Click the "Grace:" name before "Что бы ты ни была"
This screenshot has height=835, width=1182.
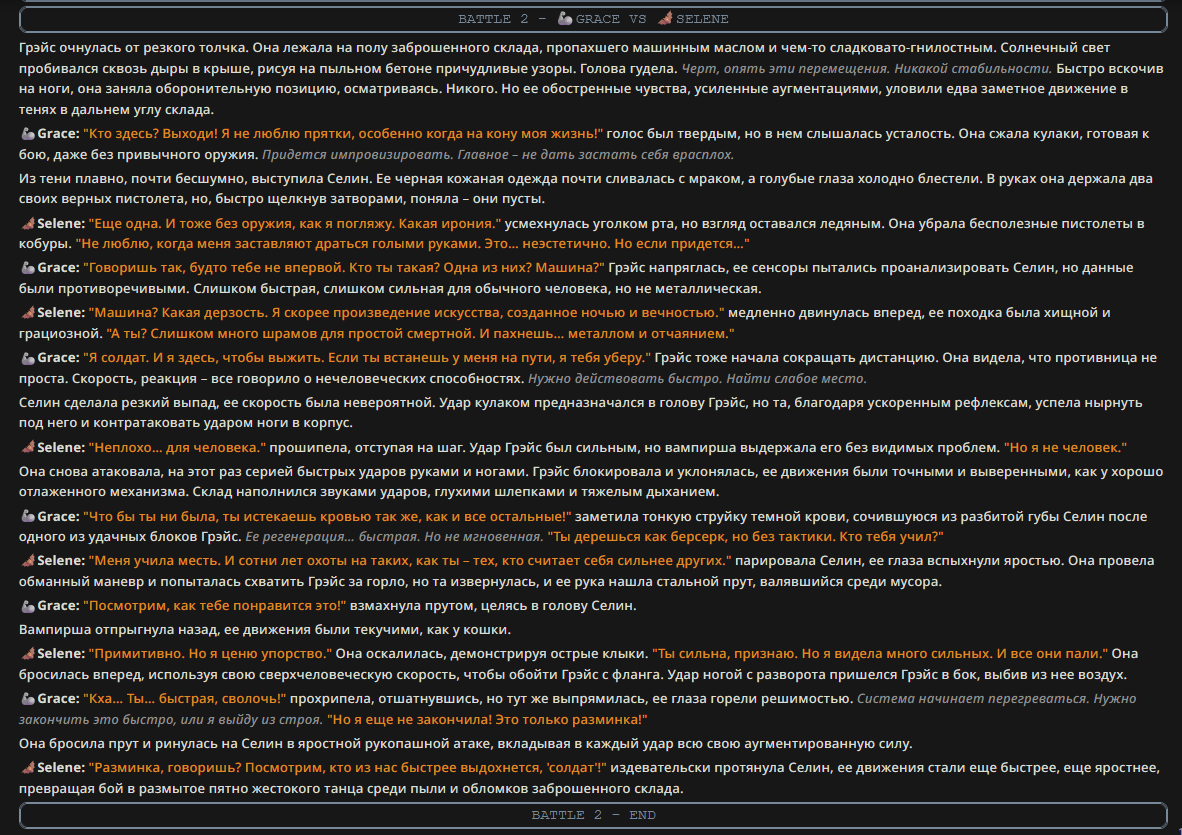(58, 516)
